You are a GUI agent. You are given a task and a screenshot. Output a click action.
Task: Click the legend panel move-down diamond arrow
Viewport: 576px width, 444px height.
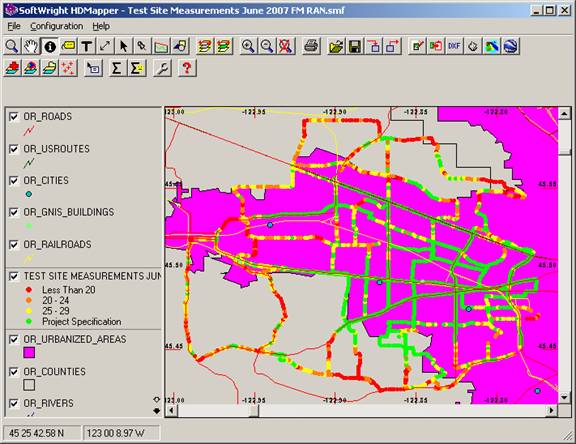click(x=157, y=411)
